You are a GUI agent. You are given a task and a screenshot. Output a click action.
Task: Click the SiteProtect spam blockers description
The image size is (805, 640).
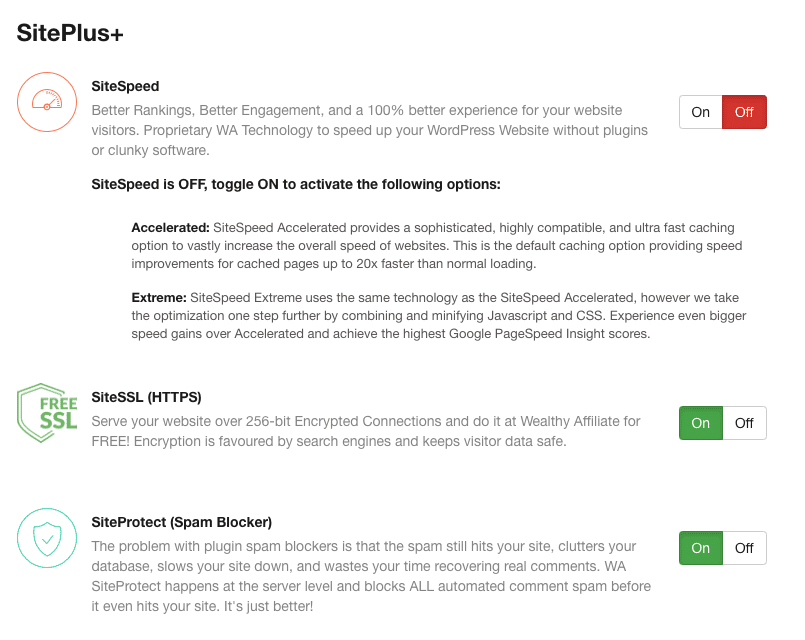tap(371, 576)
